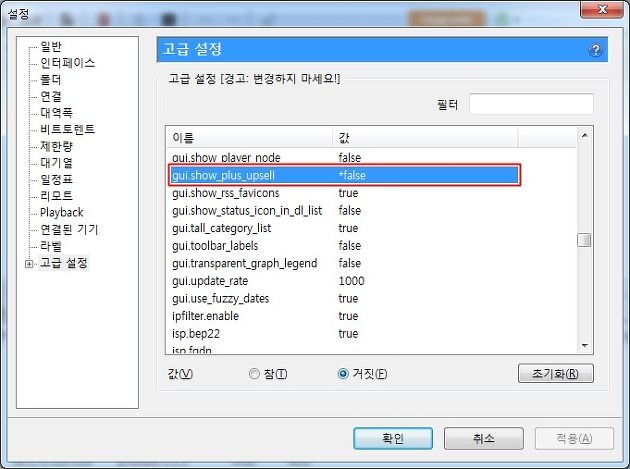
Task: Click the 적용(A) button
Action: (574, 438)
